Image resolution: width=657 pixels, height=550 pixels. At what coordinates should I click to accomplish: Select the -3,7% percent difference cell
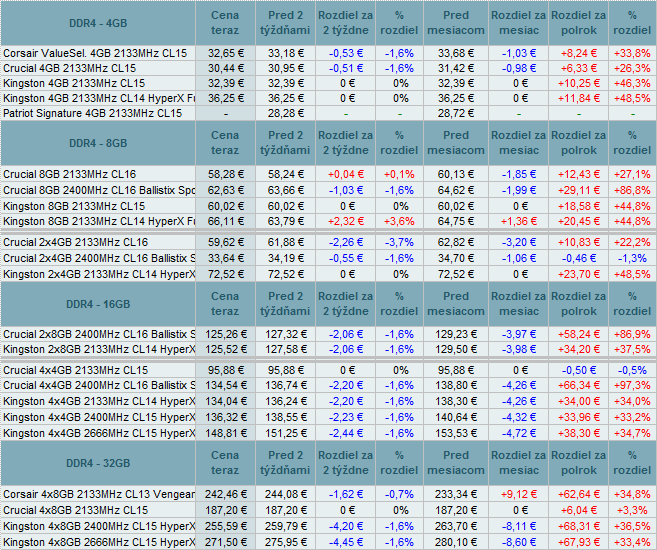click(x=399, y=242)
